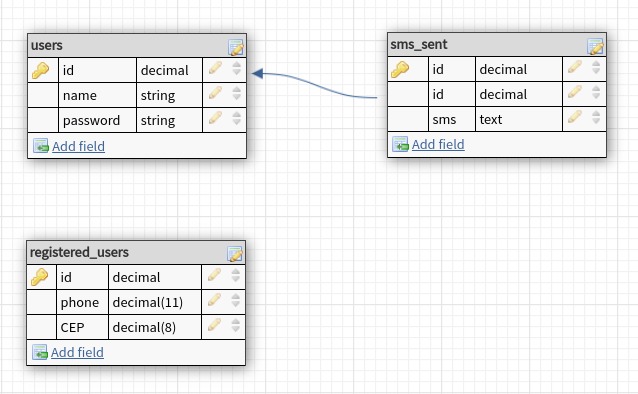Screen dimensions: 638x394
Task: Move the CEP field up
Action: 235,322
